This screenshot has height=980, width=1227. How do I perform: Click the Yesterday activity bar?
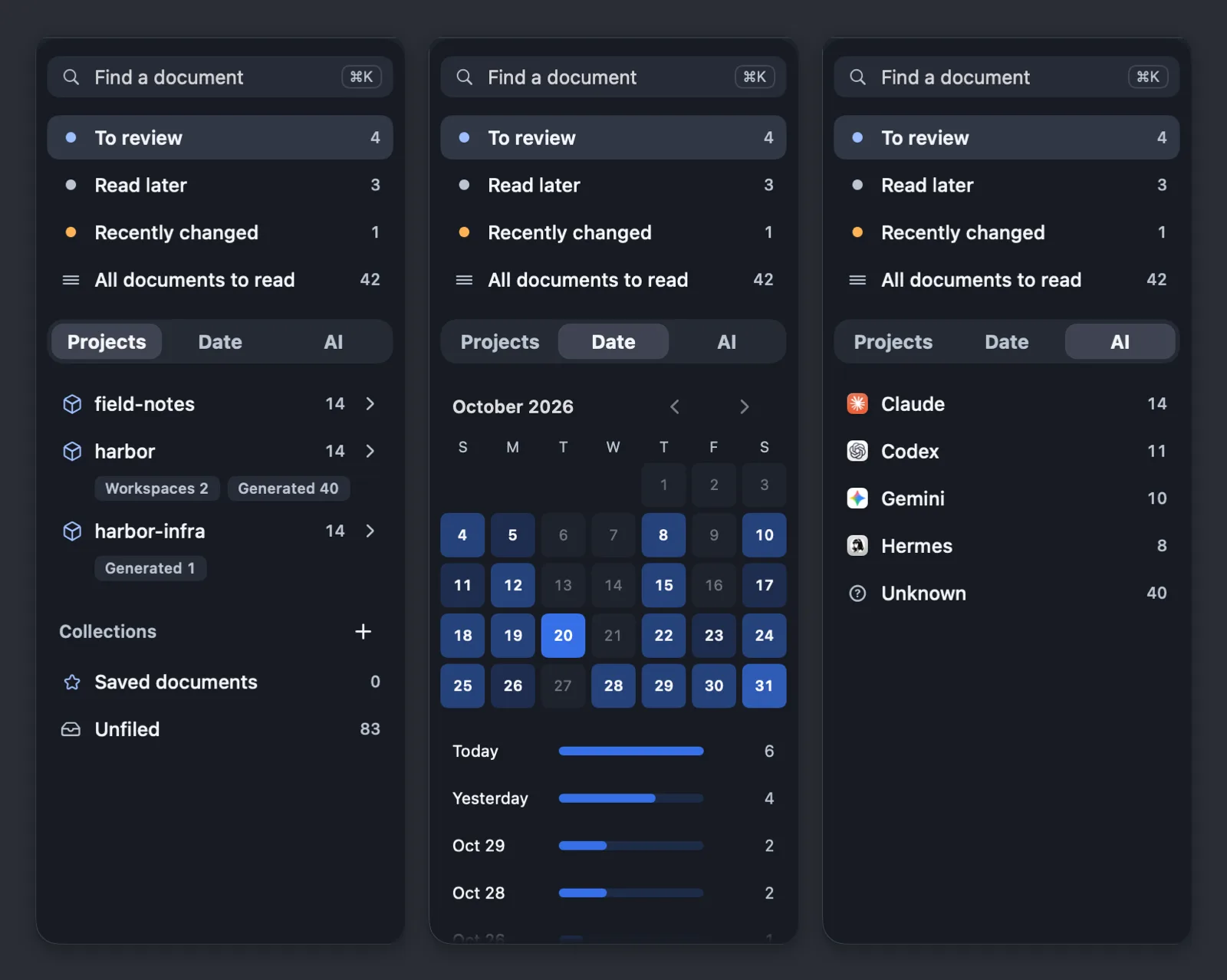point(631,798)
